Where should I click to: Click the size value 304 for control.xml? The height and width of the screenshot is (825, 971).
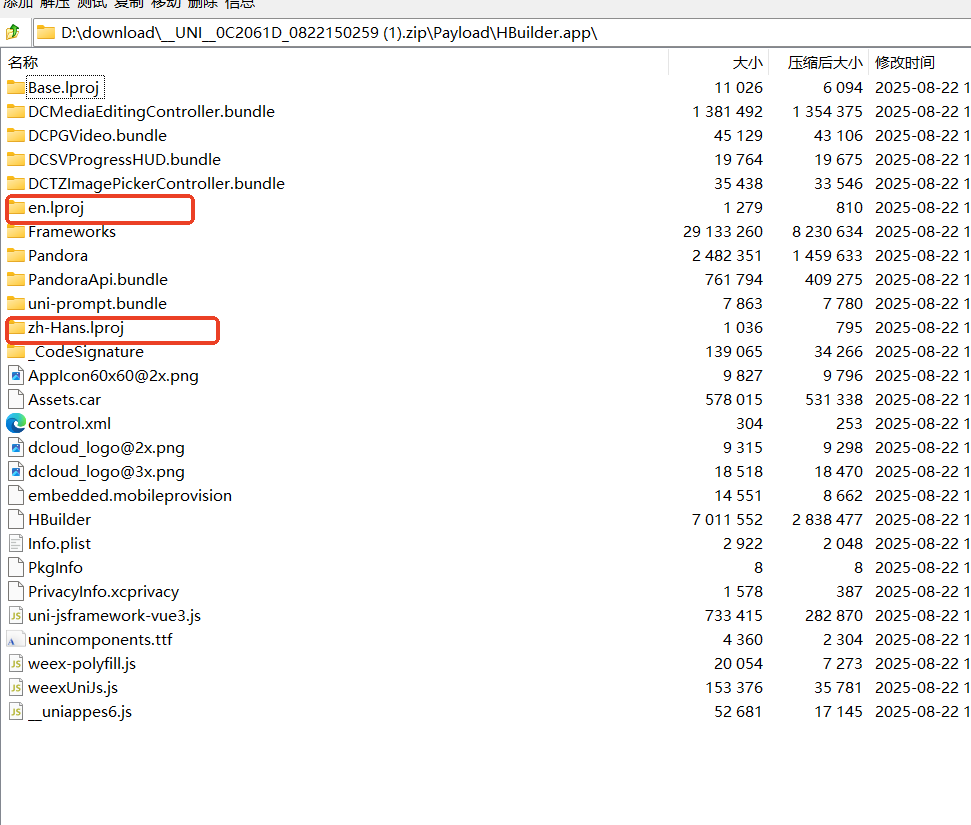[x=749, y=424]
